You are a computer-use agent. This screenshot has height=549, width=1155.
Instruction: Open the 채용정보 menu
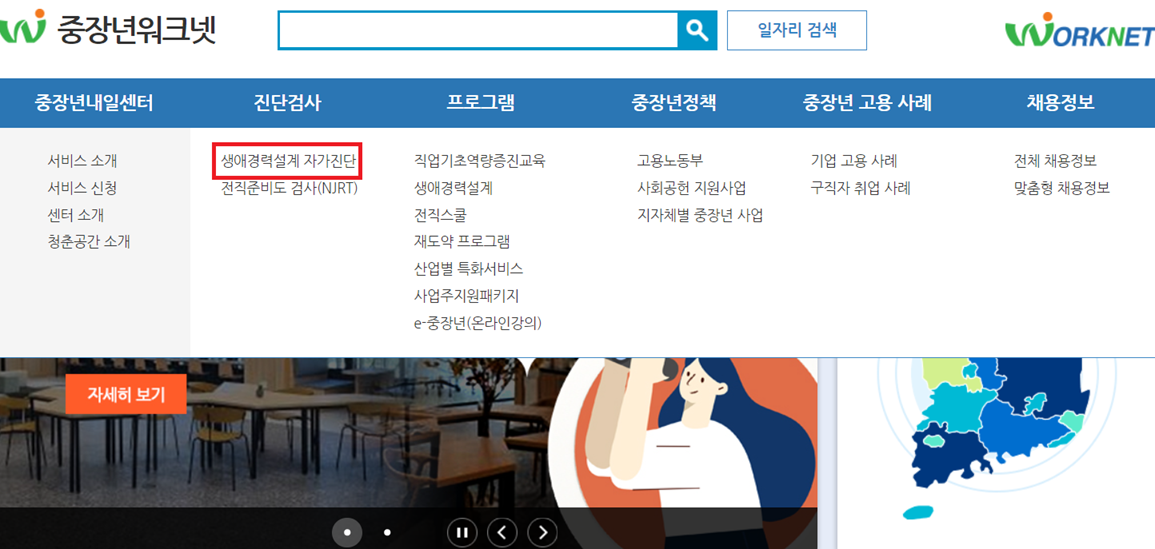click(1061, 103)
